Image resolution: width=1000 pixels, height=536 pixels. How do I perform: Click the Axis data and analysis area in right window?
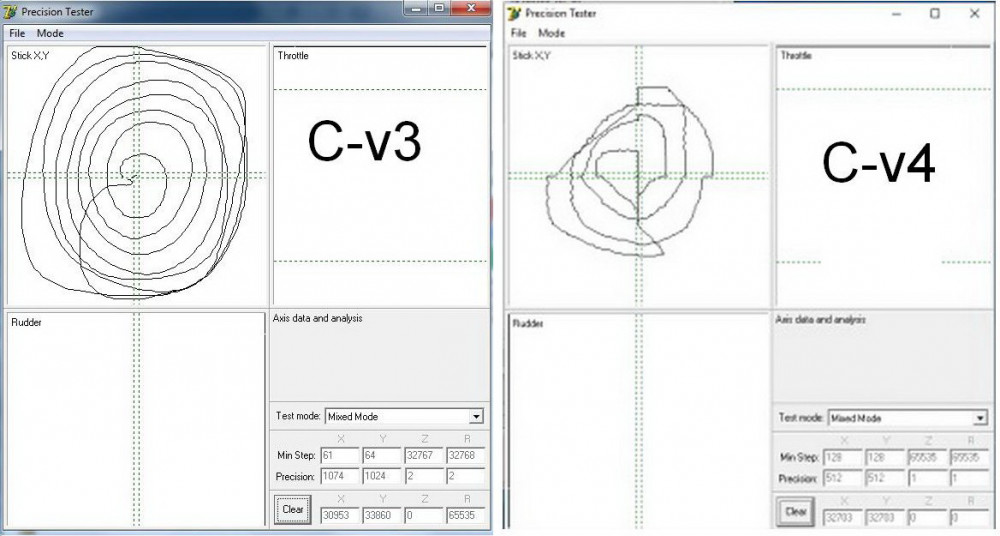coord(883,357)
